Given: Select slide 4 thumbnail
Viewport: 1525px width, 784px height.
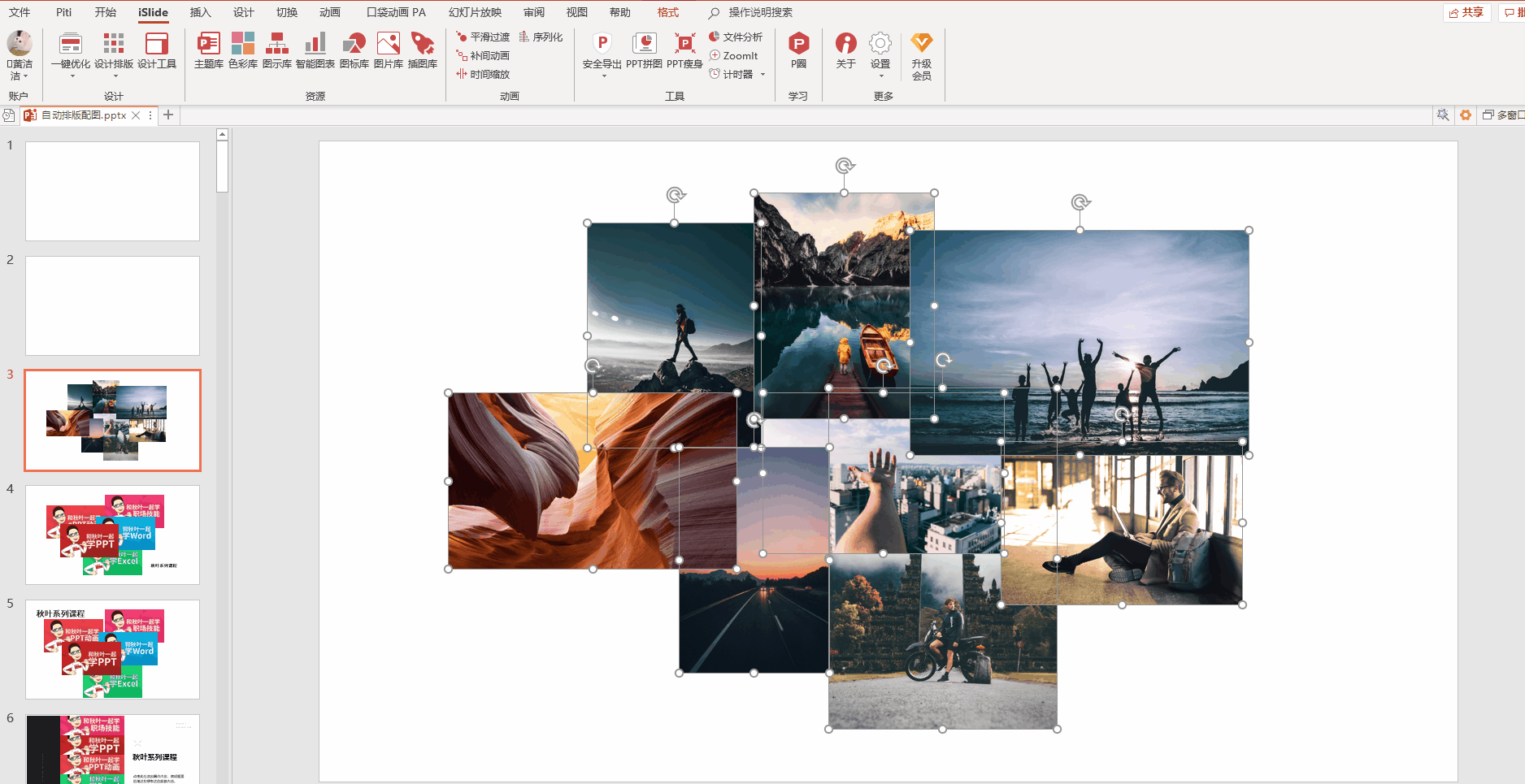Looking at the screenshot, I should pyautogui.click(x=112, y=535).
